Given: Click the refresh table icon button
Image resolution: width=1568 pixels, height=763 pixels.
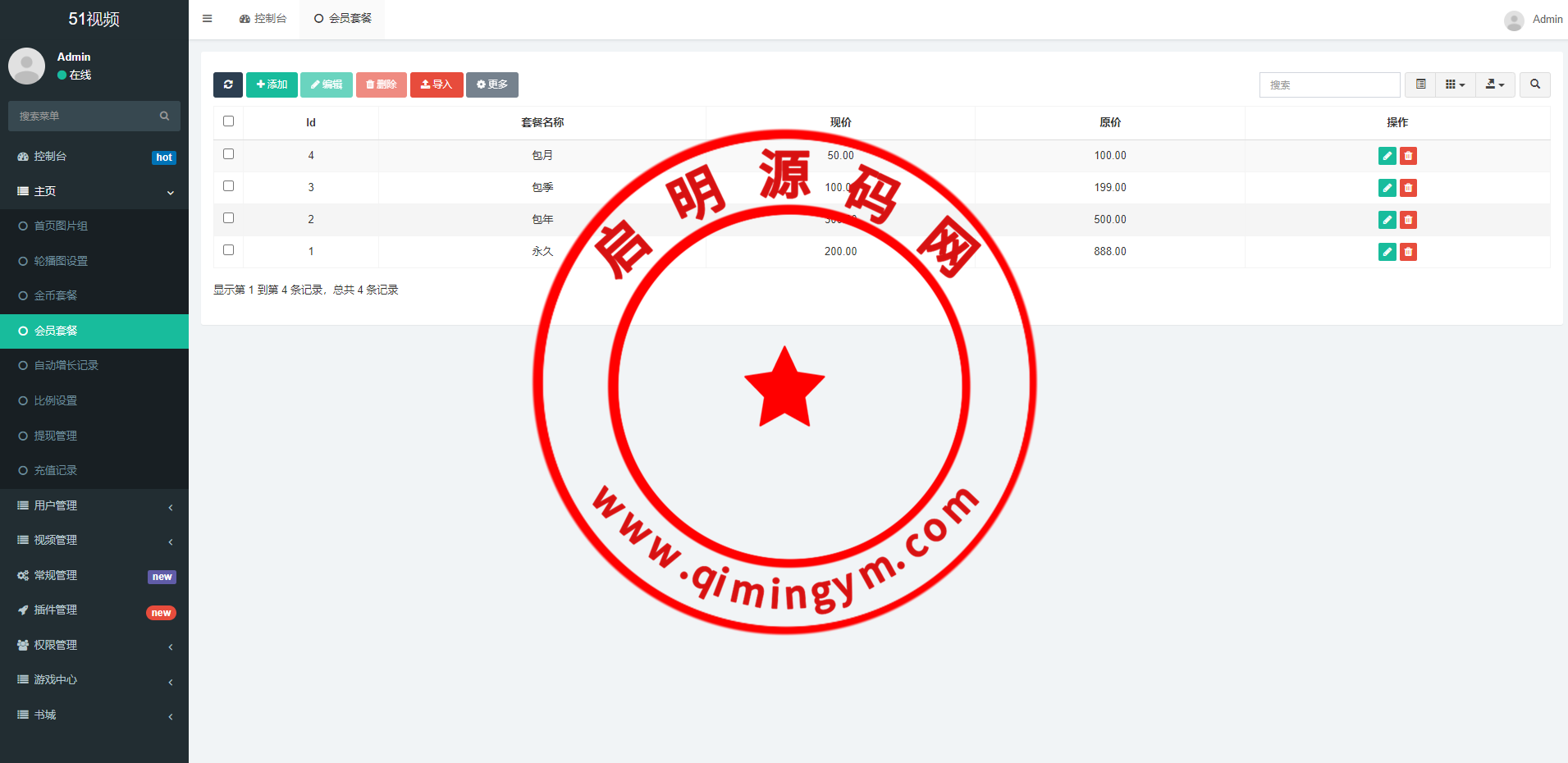Looking at the screenshot, I should click(x=228, y=85).
